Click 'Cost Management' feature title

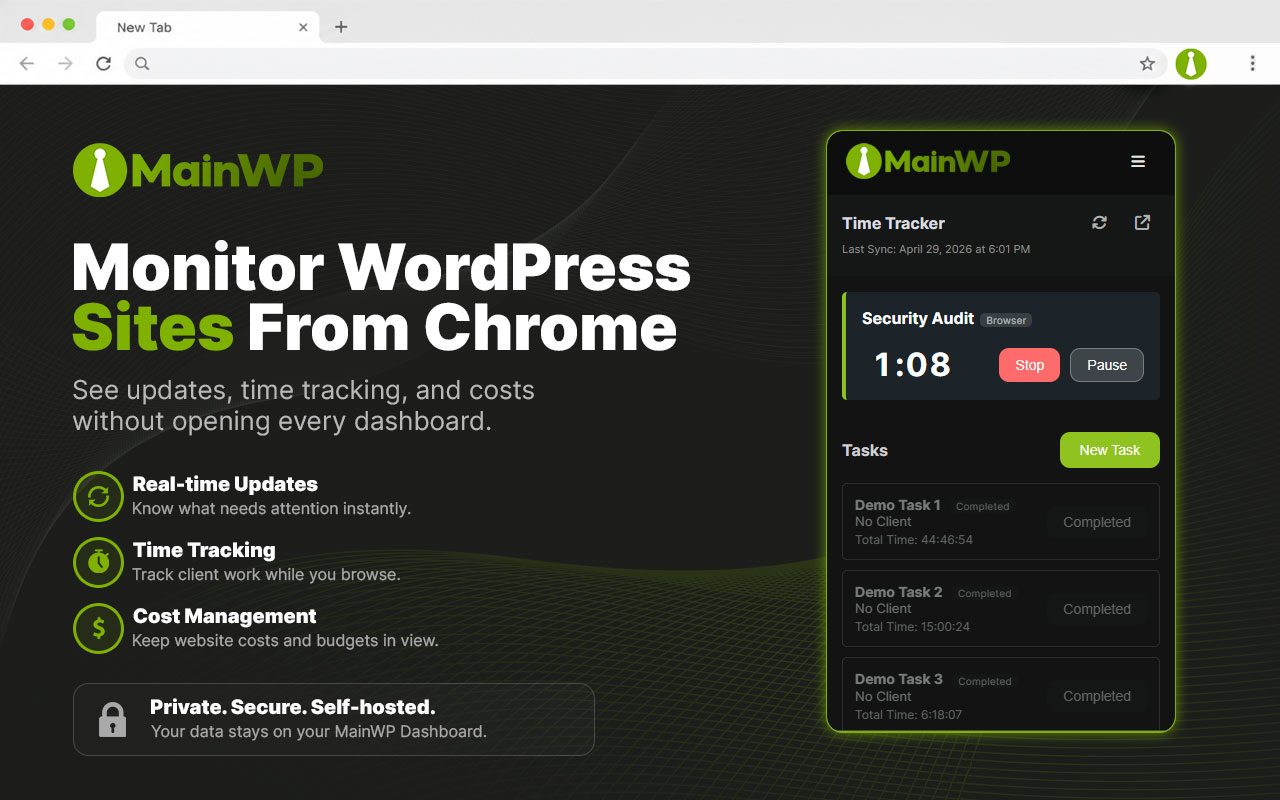click(225, 616)
